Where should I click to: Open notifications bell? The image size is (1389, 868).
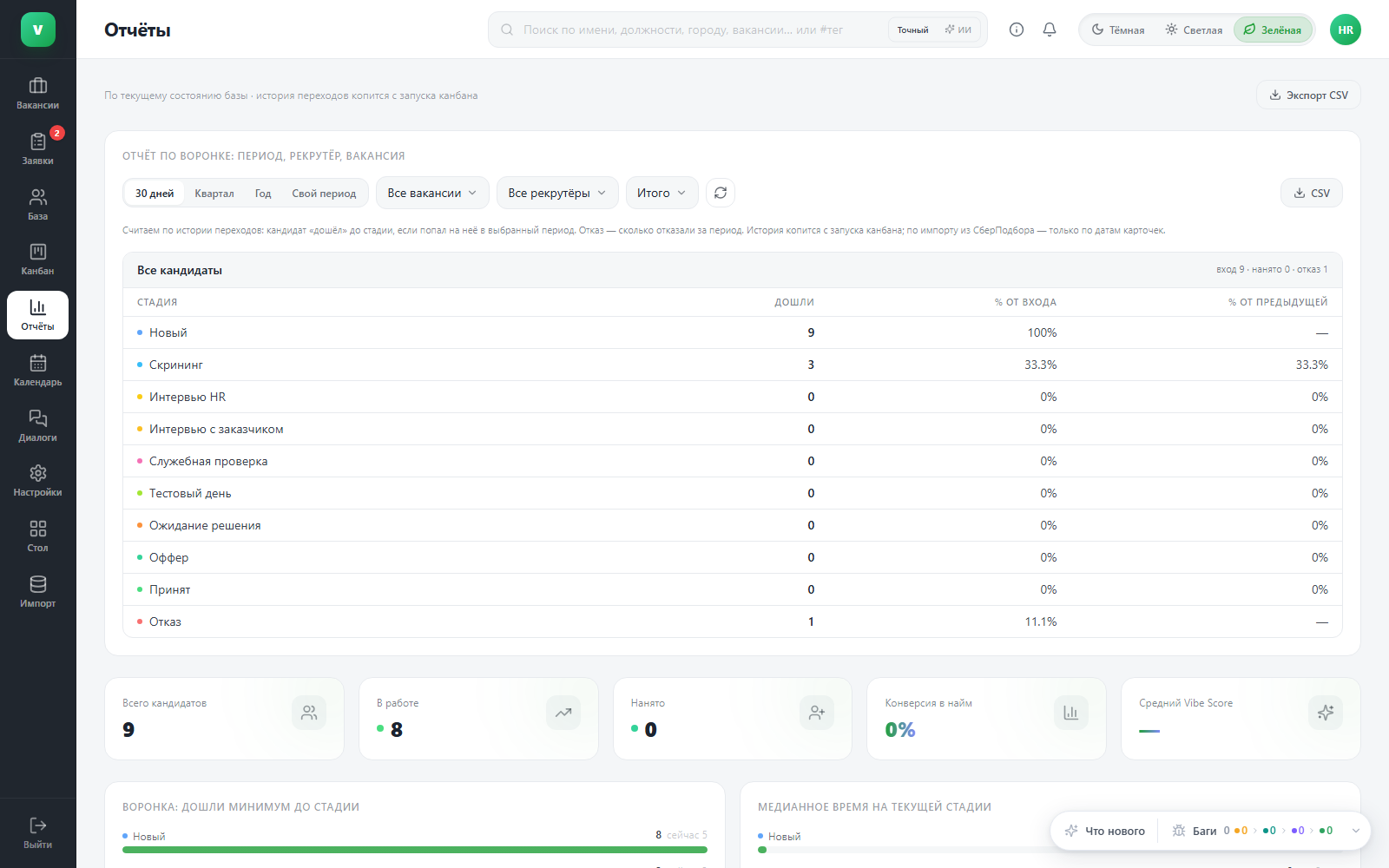(x=1050, y=30)
